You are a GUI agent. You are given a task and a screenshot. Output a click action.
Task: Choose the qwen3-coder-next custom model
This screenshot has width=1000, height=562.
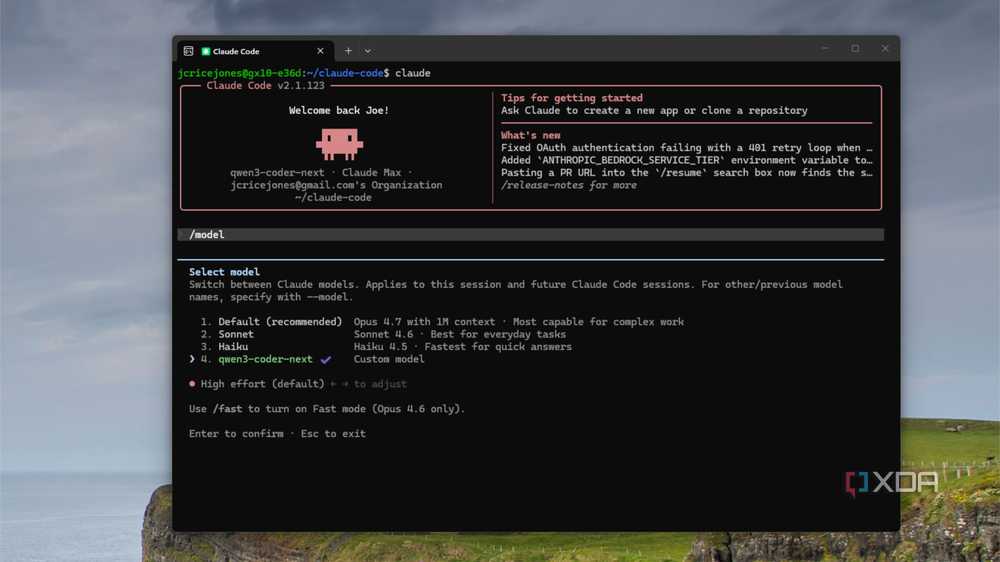point(265,359)
